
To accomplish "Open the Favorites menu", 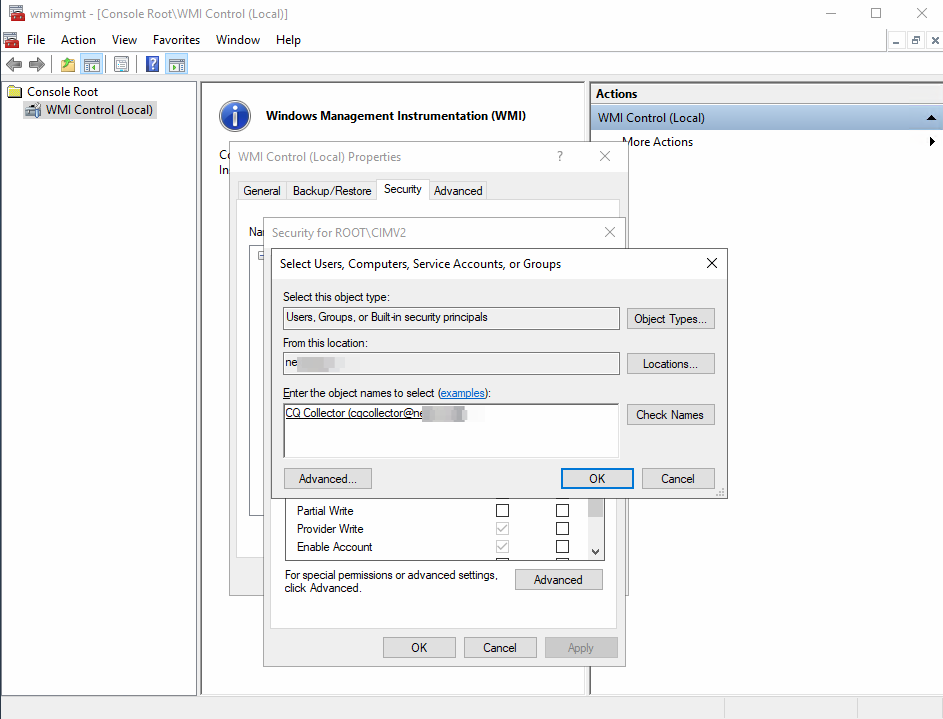I will [x=176, y=40].
